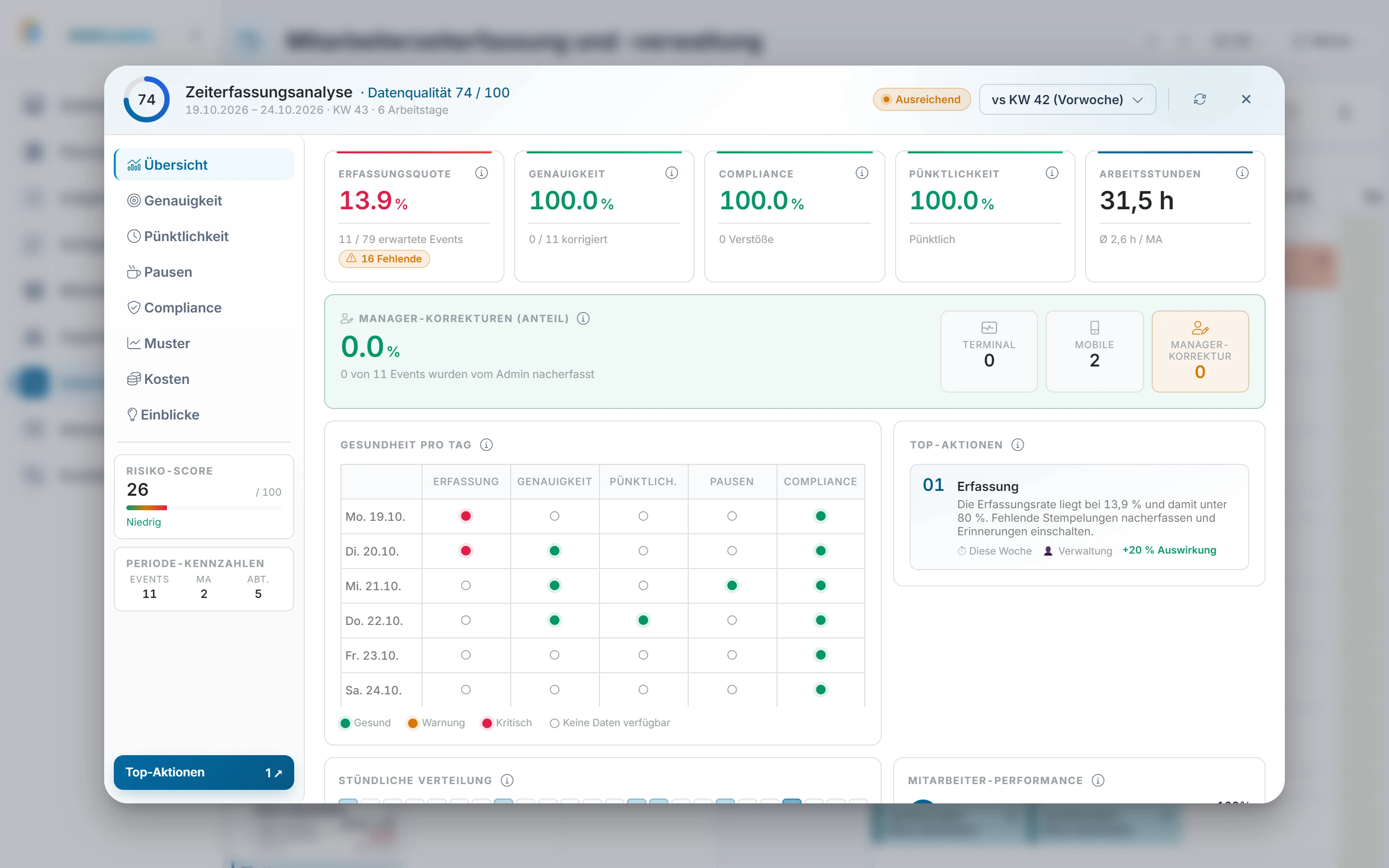The image size is (1389, 868).
Task: Click the Top-Aktionen button in sidebar
Action: (x=204, y=772)
